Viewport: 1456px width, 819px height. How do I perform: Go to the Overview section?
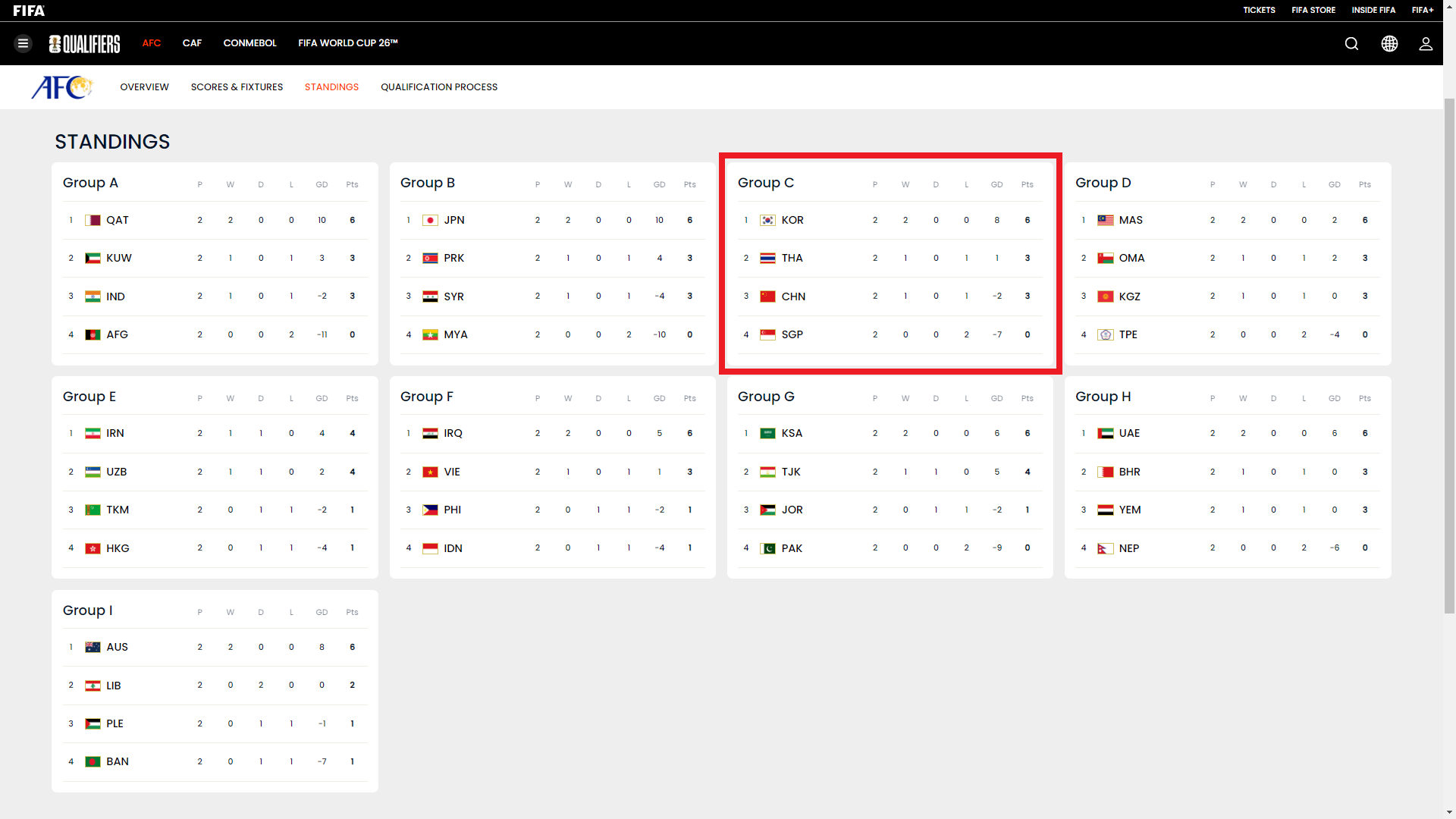(144, 87)
